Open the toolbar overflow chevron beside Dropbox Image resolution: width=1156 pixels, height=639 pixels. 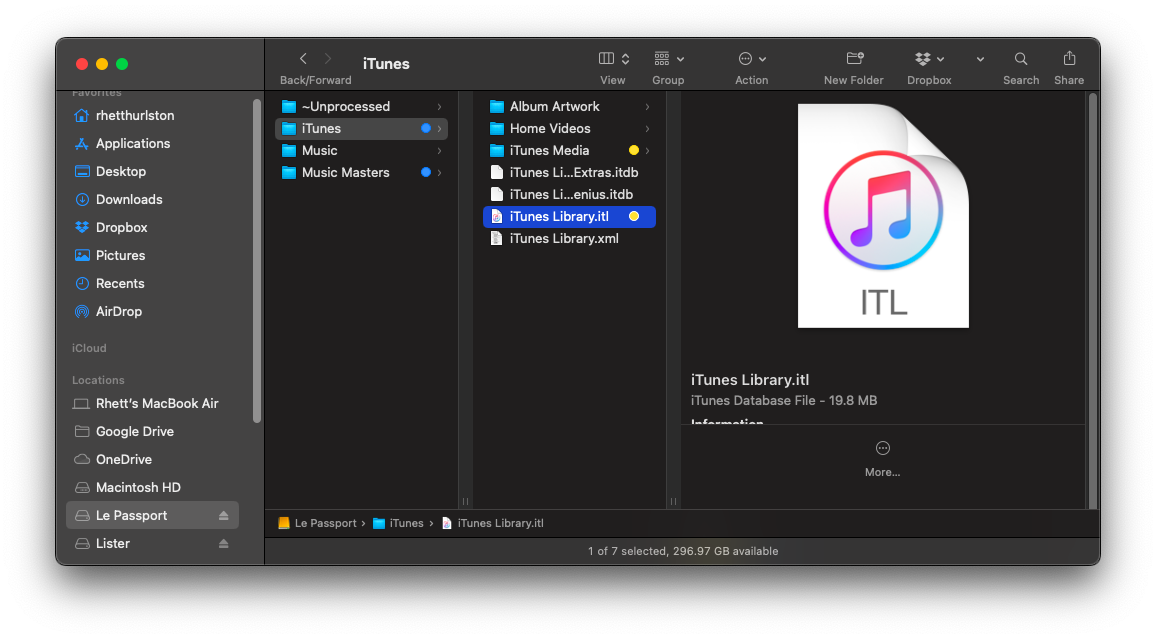[x=980, y=59]
